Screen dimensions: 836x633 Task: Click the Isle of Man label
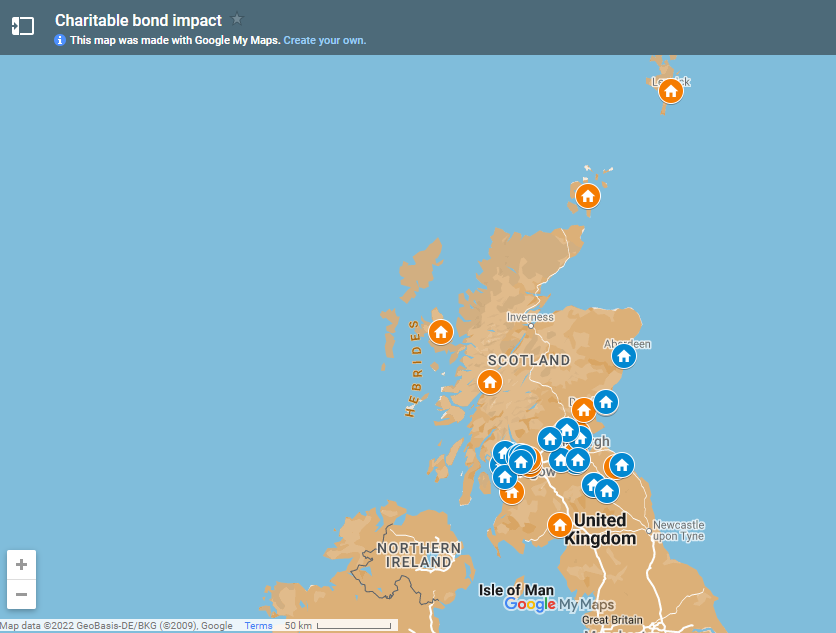(x=516, y=590)
